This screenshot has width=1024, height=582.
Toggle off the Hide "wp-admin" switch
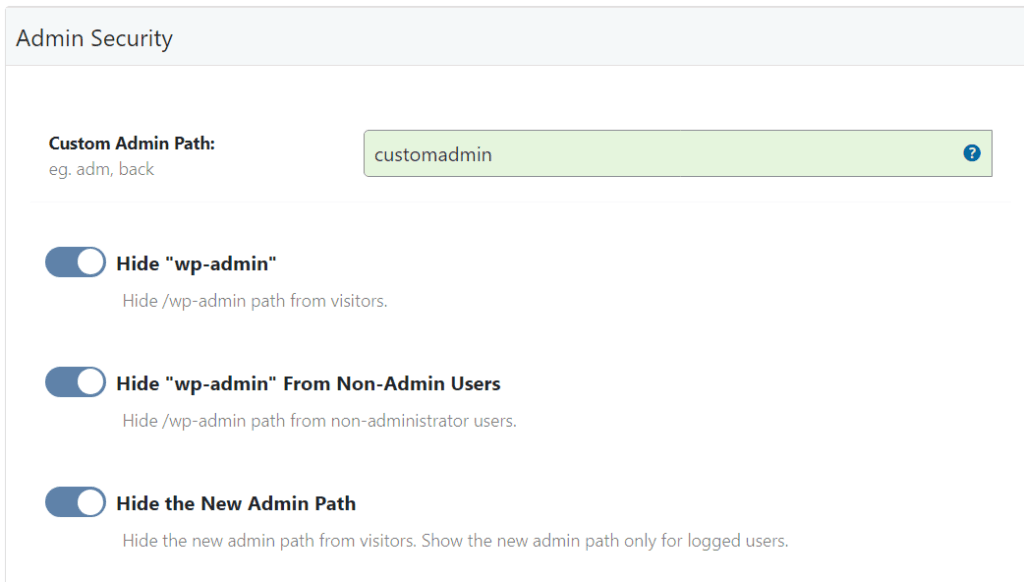75,261
